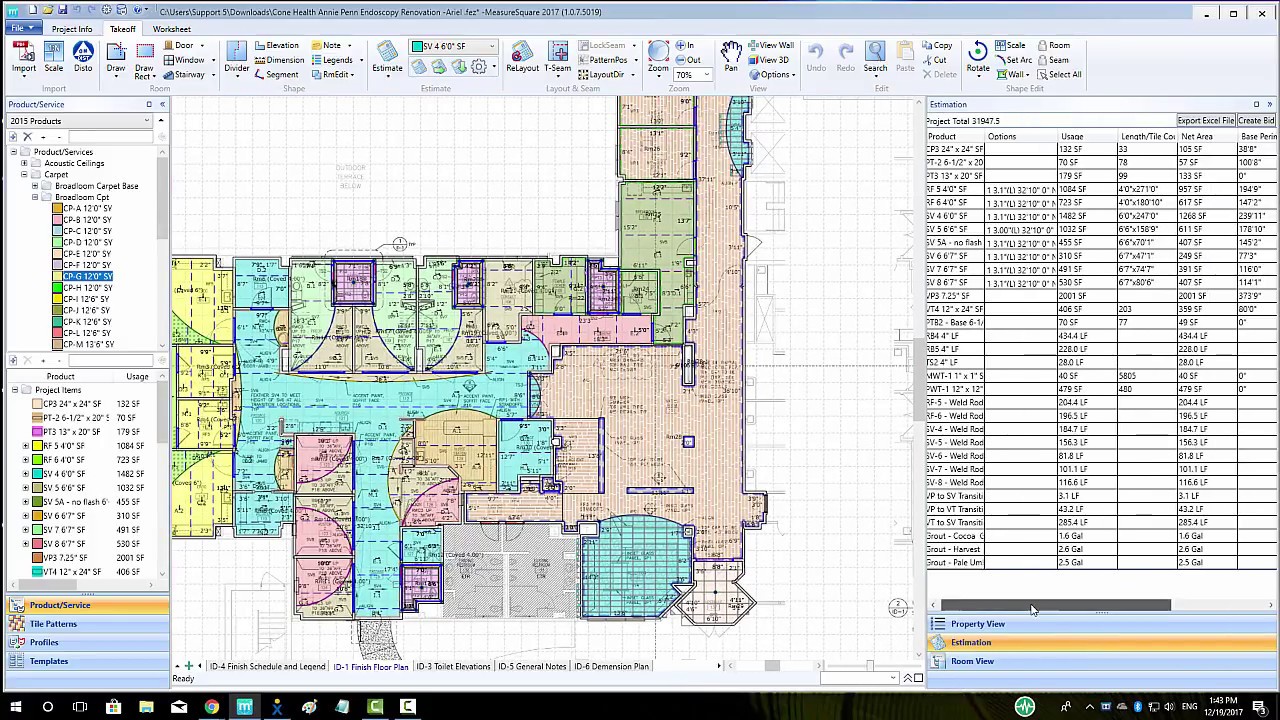Click the Estimate calculator icon

387,57
